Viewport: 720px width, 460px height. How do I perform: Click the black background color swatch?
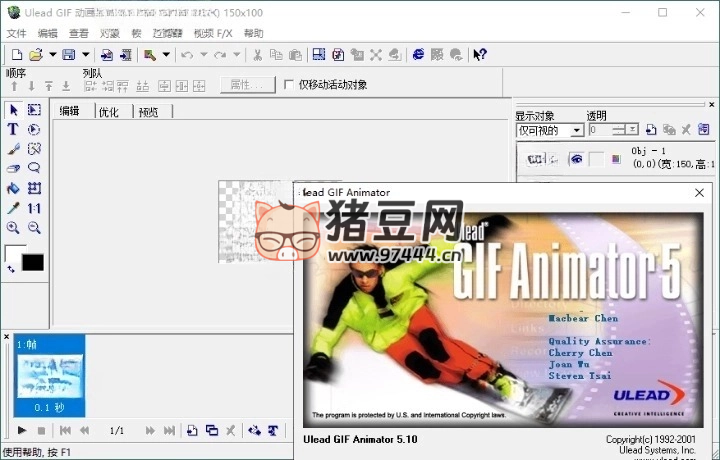(x=33, y=262)
